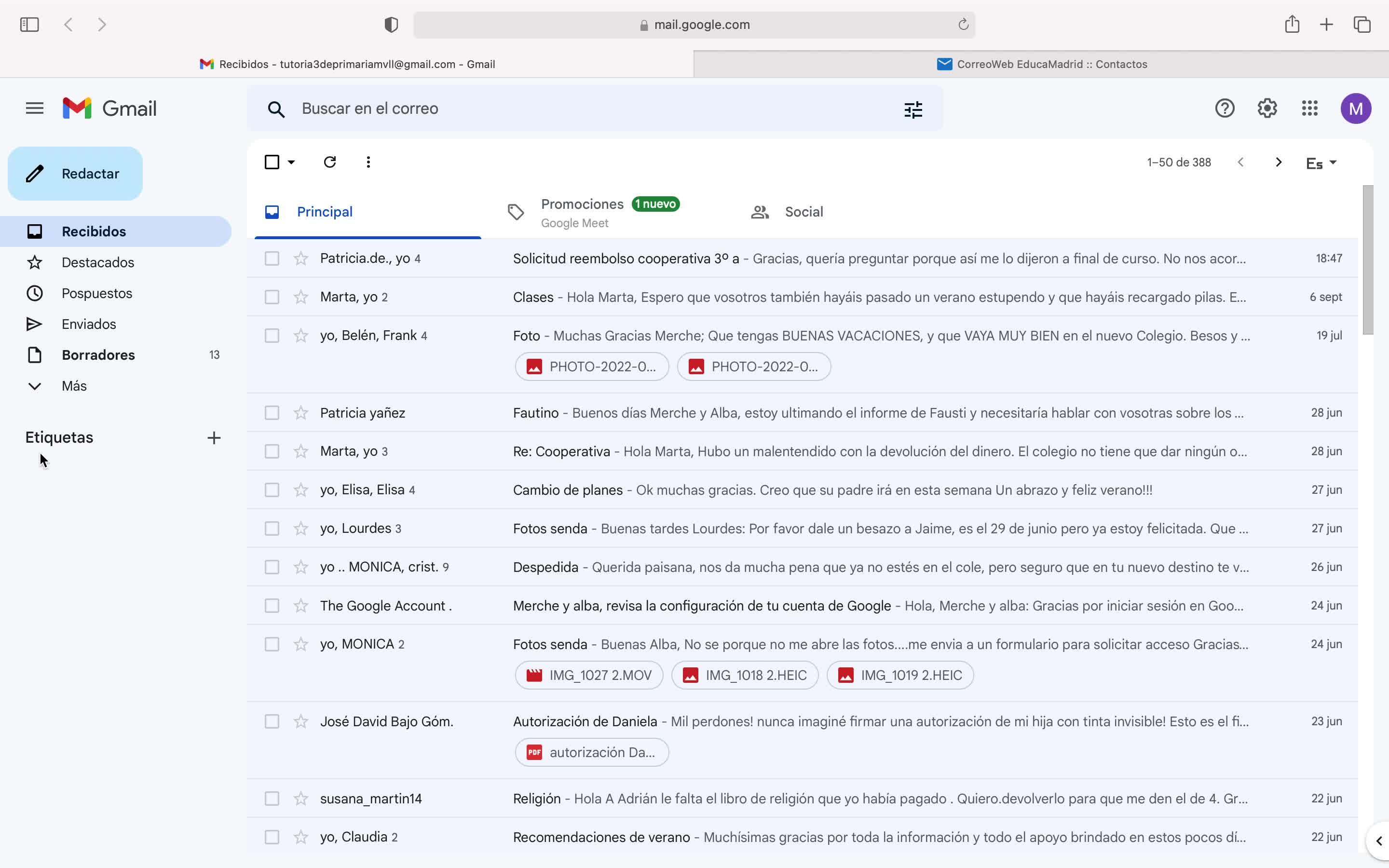Open the three-dot more options menu
This screenshot has height=868, width=1389.
tap(368, 163)
